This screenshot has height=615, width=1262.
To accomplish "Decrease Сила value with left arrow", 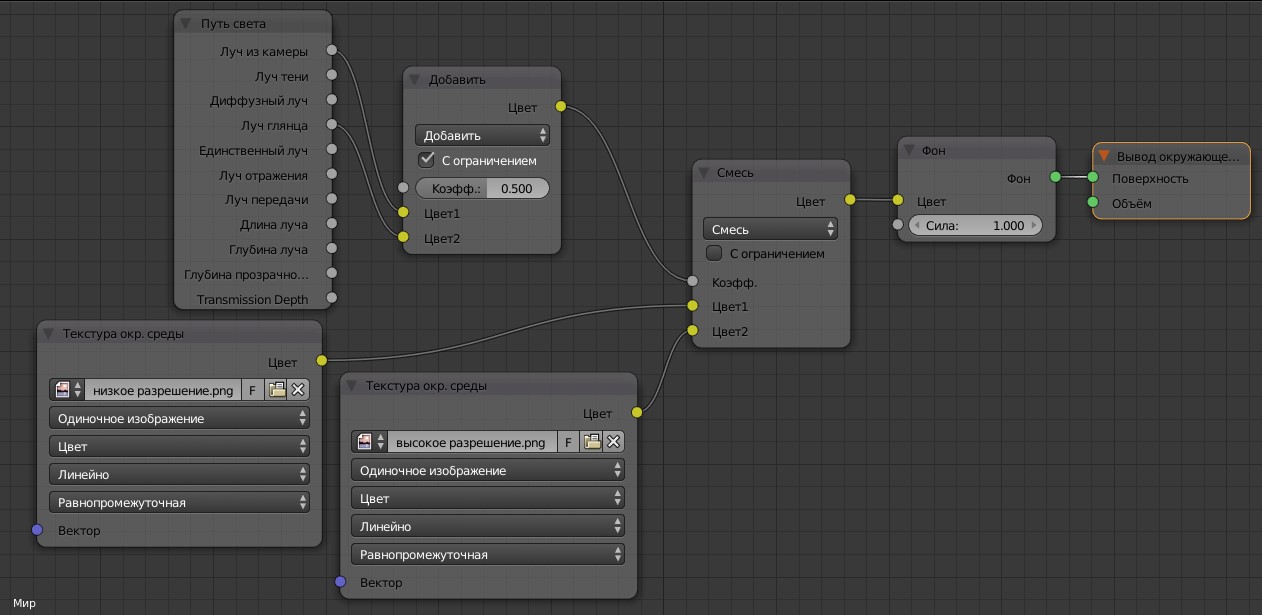I will click(x=917, y=226).
